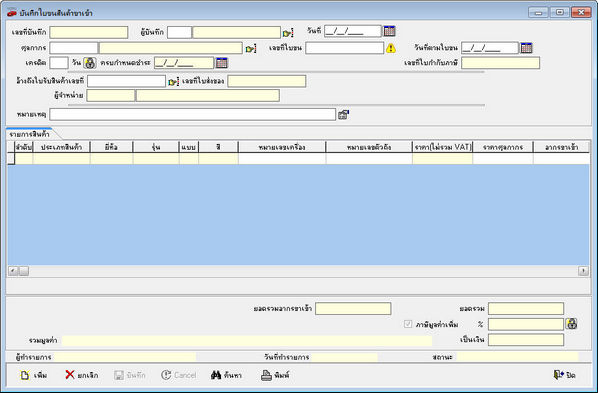Focus the VAT % rate field
This screenshot has height=393, width=598.
(x=526, y=324)
